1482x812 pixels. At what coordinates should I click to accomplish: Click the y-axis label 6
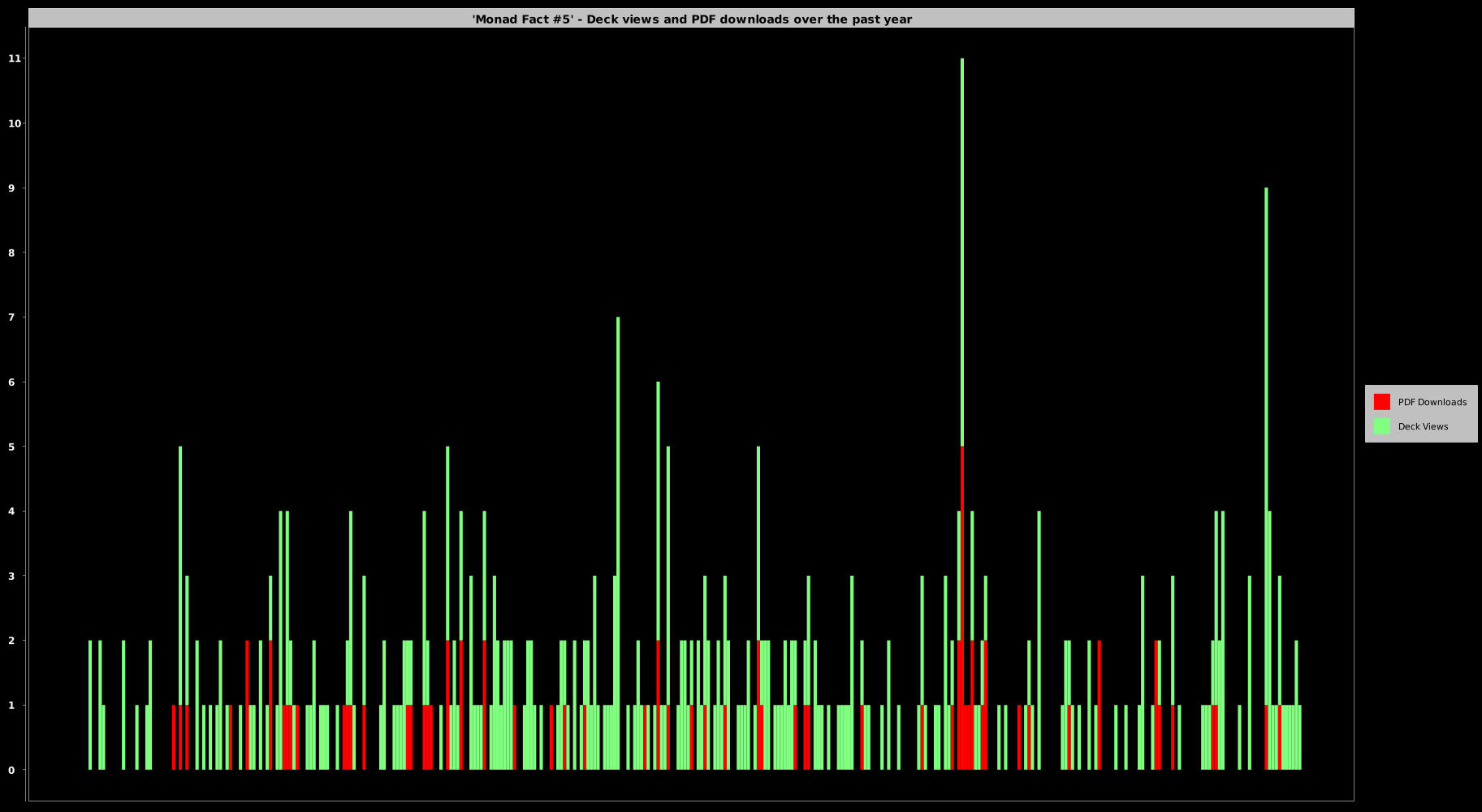pyautogui.click(x=11, y=382)
